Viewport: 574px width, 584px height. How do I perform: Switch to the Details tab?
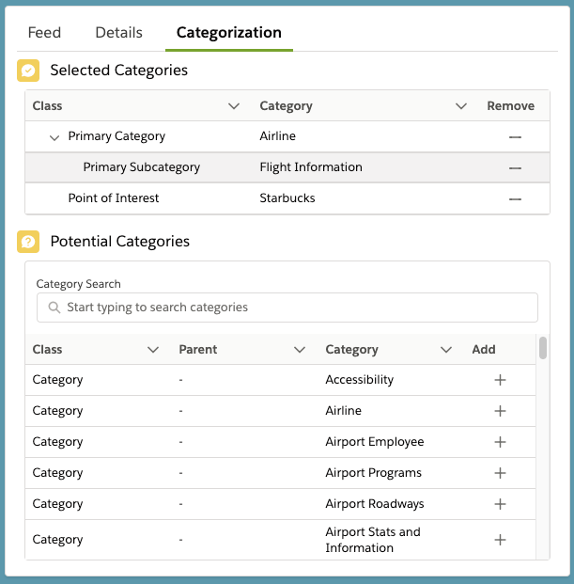(x=119, y=32)
